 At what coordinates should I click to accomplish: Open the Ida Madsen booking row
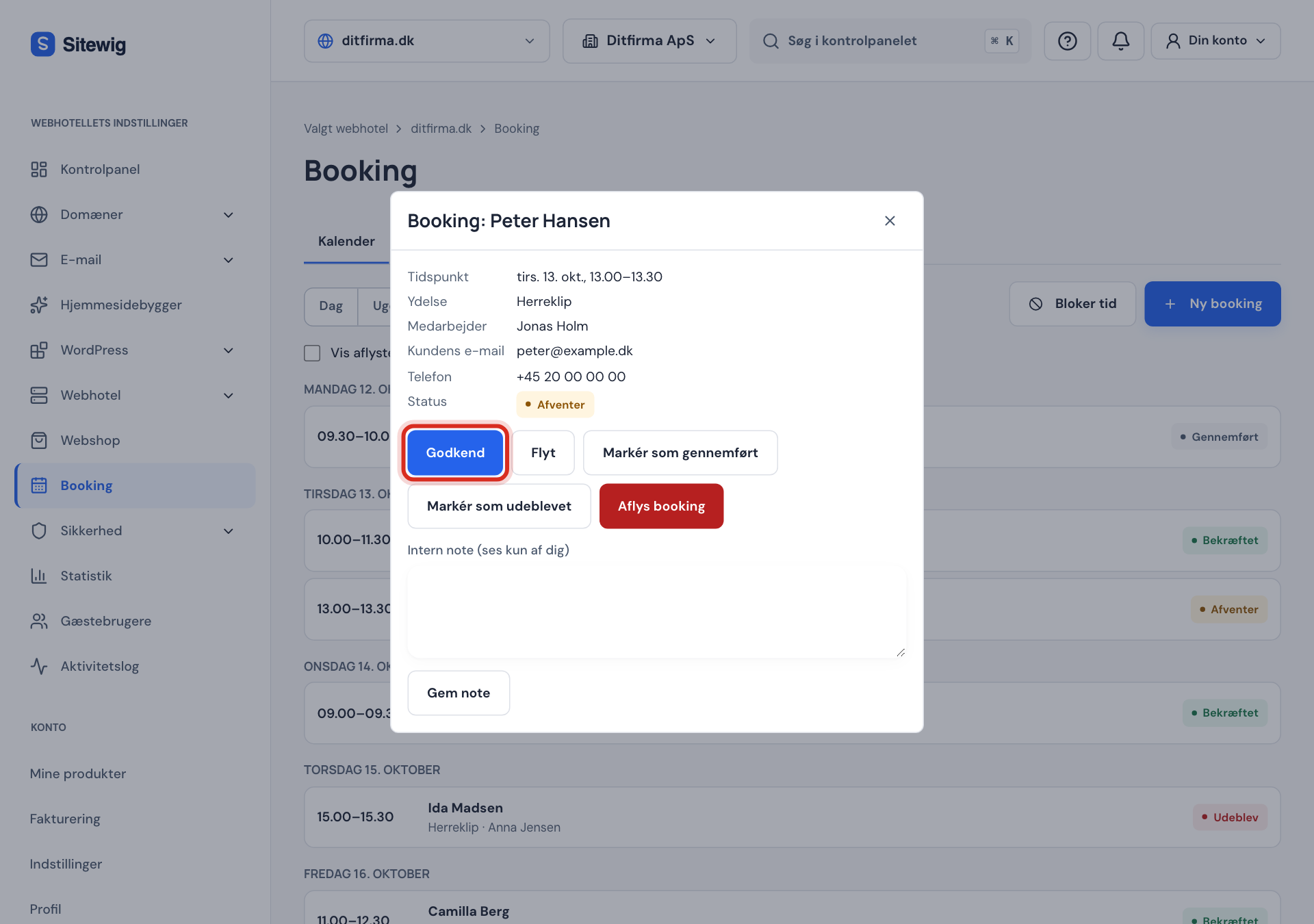[792, 817]
